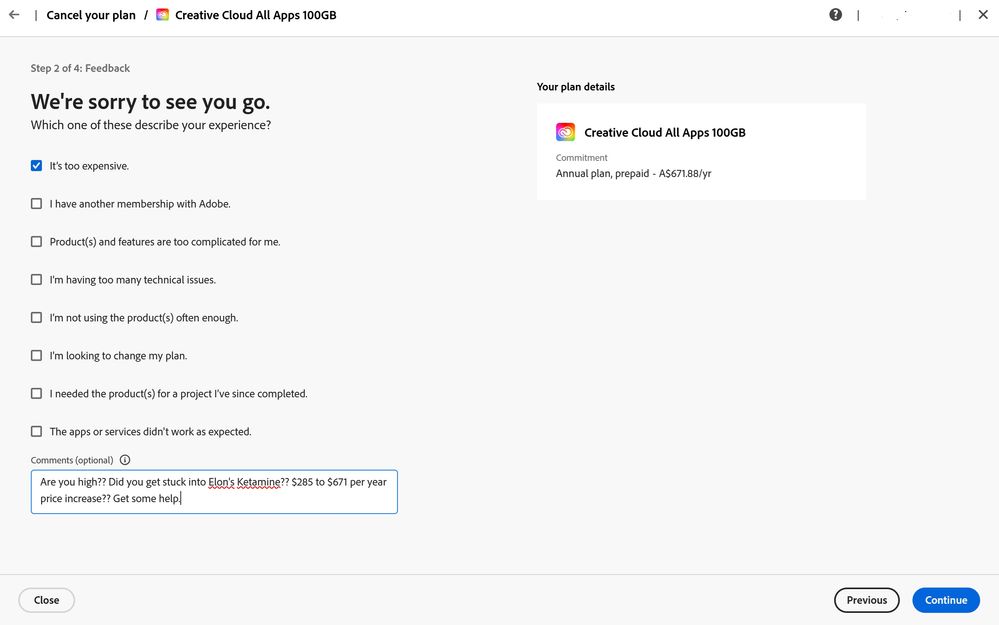Screen dimensions: 999x625
Task: Click the comments info icon
Action: coord(125,460)
